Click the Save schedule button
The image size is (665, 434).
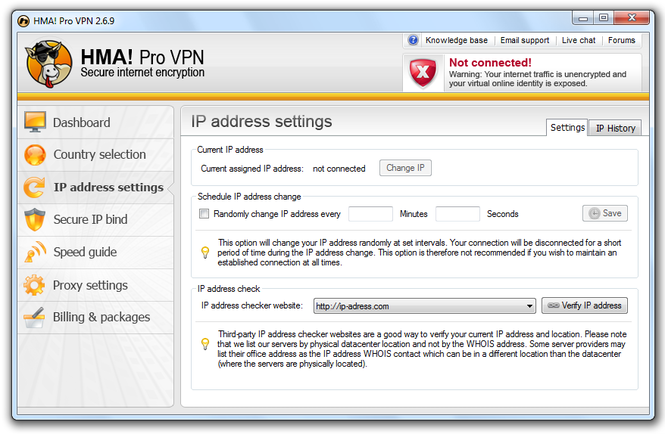[605, 213]
